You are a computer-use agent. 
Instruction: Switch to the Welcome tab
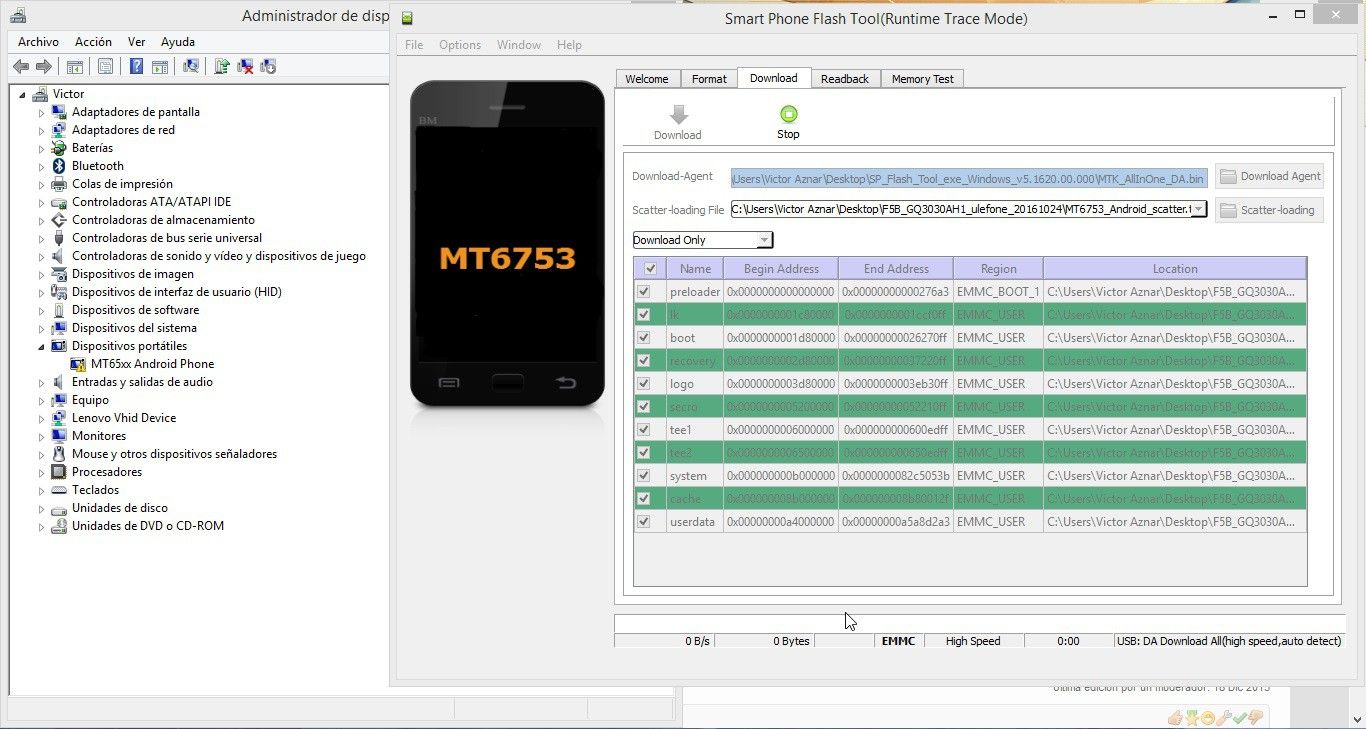coord(647,79)
